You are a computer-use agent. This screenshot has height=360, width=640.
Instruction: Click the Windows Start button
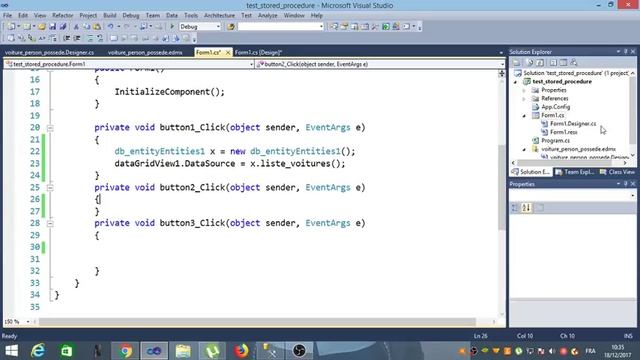click(x=11, y=351)
